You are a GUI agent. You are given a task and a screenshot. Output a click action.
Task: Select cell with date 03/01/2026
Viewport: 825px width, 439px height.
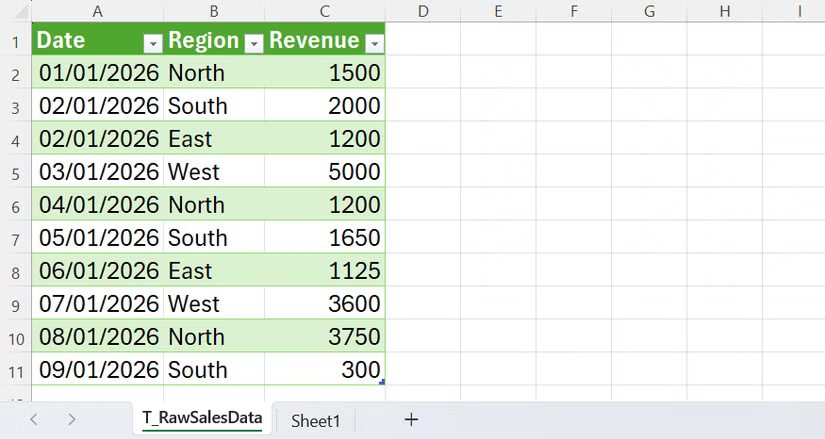pos(97,171)
